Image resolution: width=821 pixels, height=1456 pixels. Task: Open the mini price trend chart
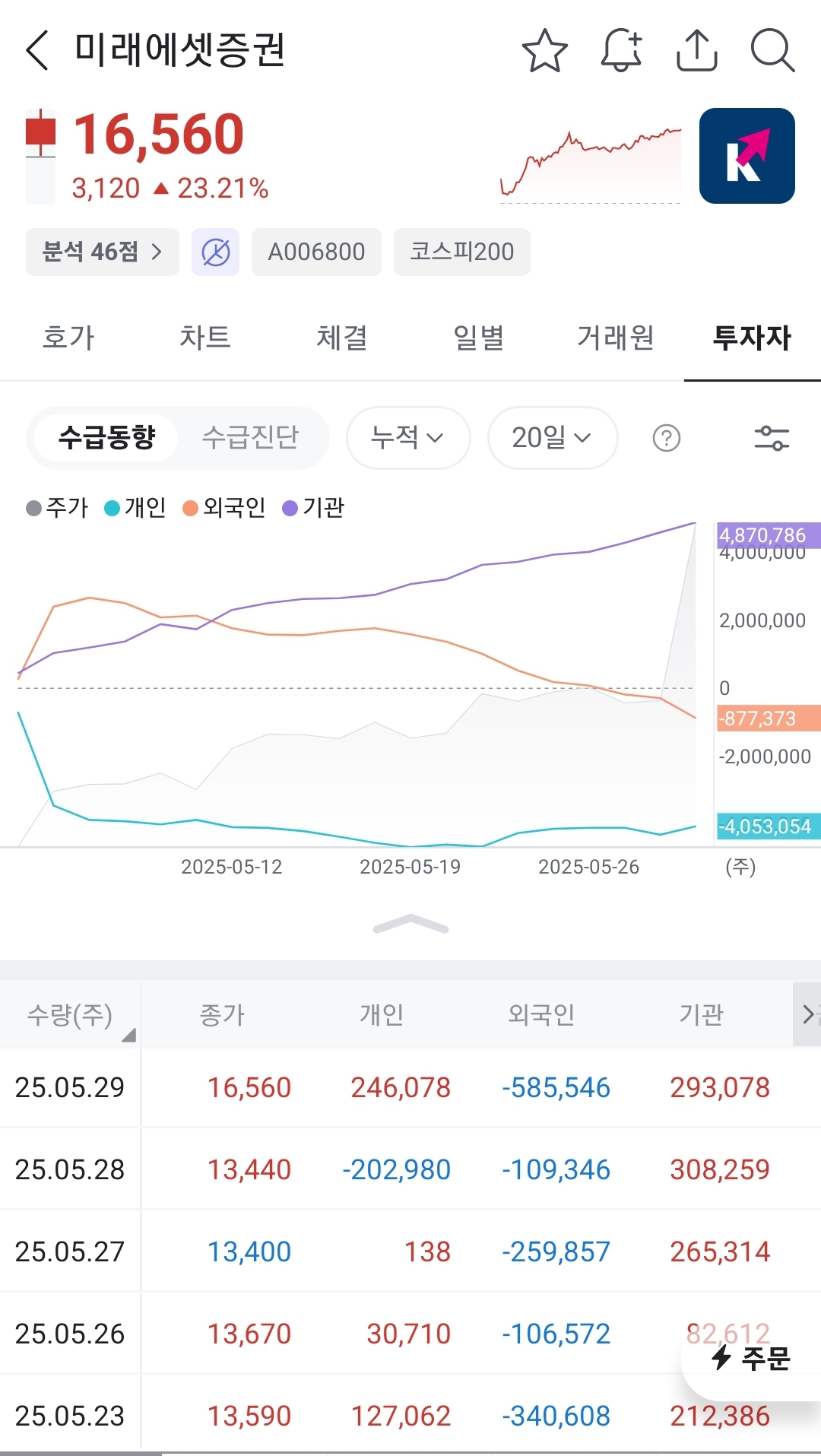[x=591, y=165]
